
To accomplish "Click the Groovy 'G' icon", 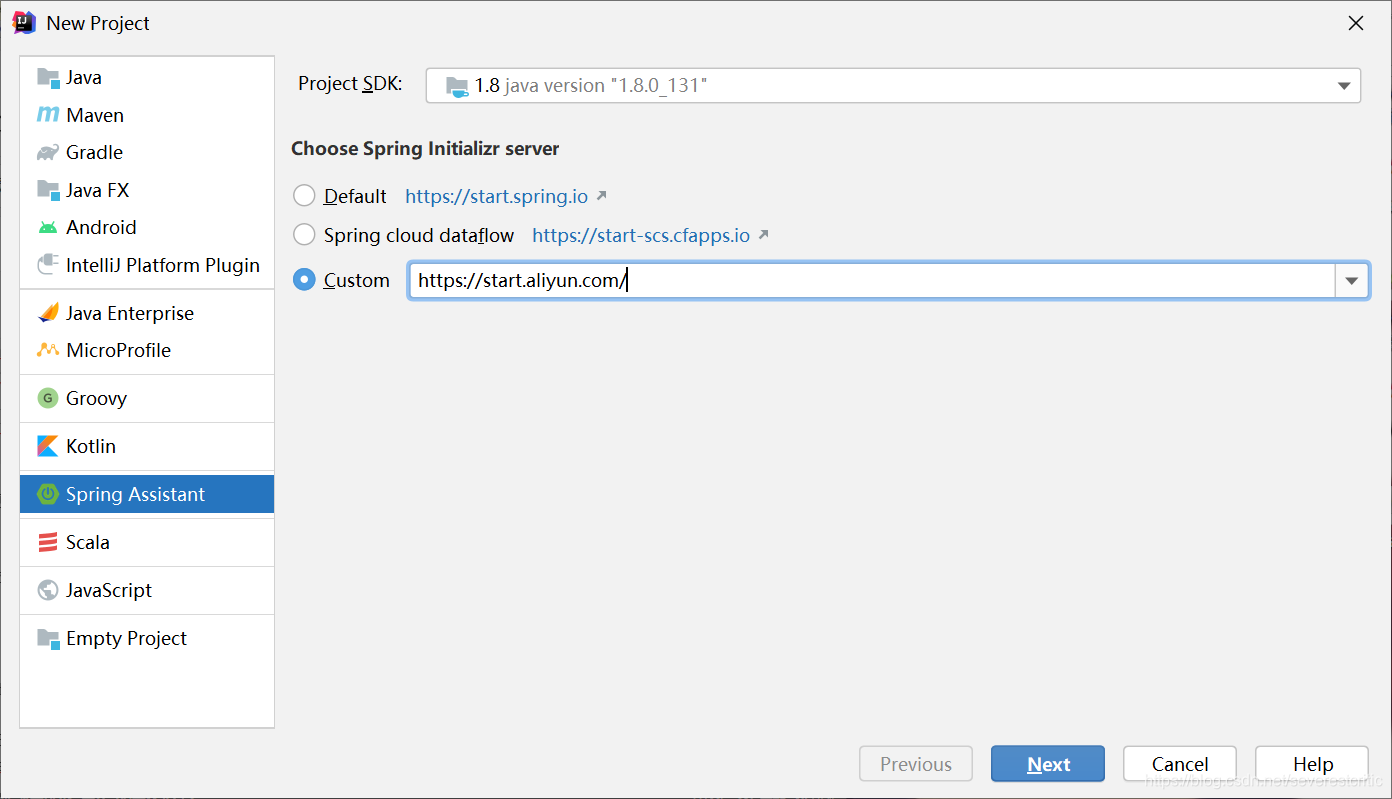I will pyautogui.click(x=48, y=398).
